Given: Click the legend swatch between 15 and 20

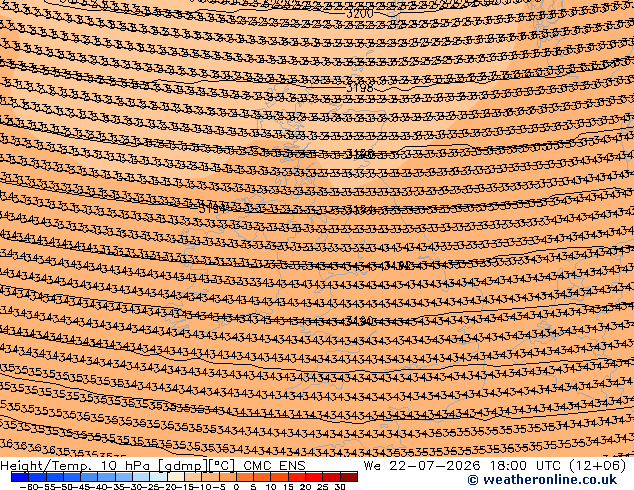Looking at the screenshot, I should coord(297,477).
